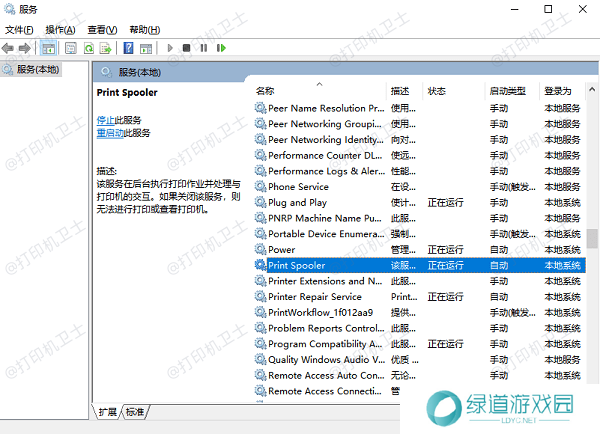
Task: Select the Printer Repair Service row
Action: 419,297
